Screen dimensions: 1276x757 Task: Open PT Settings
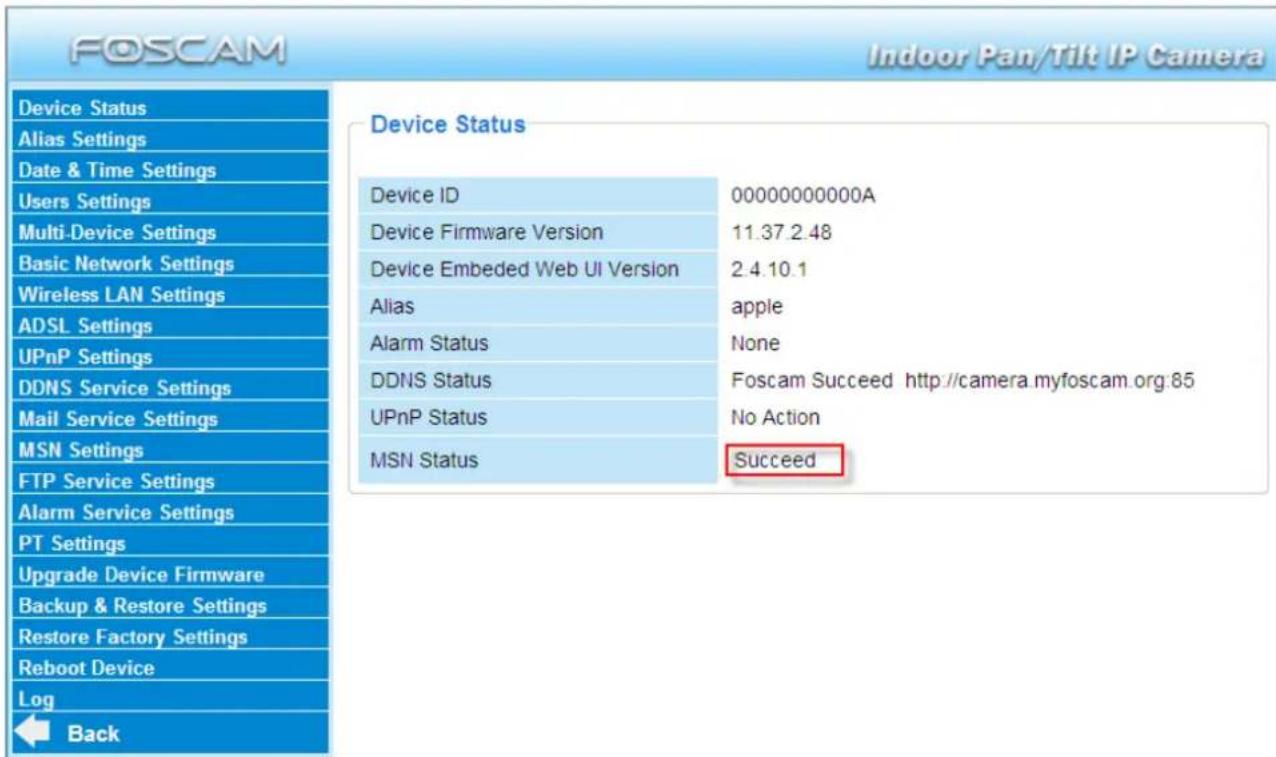(72, 544)
